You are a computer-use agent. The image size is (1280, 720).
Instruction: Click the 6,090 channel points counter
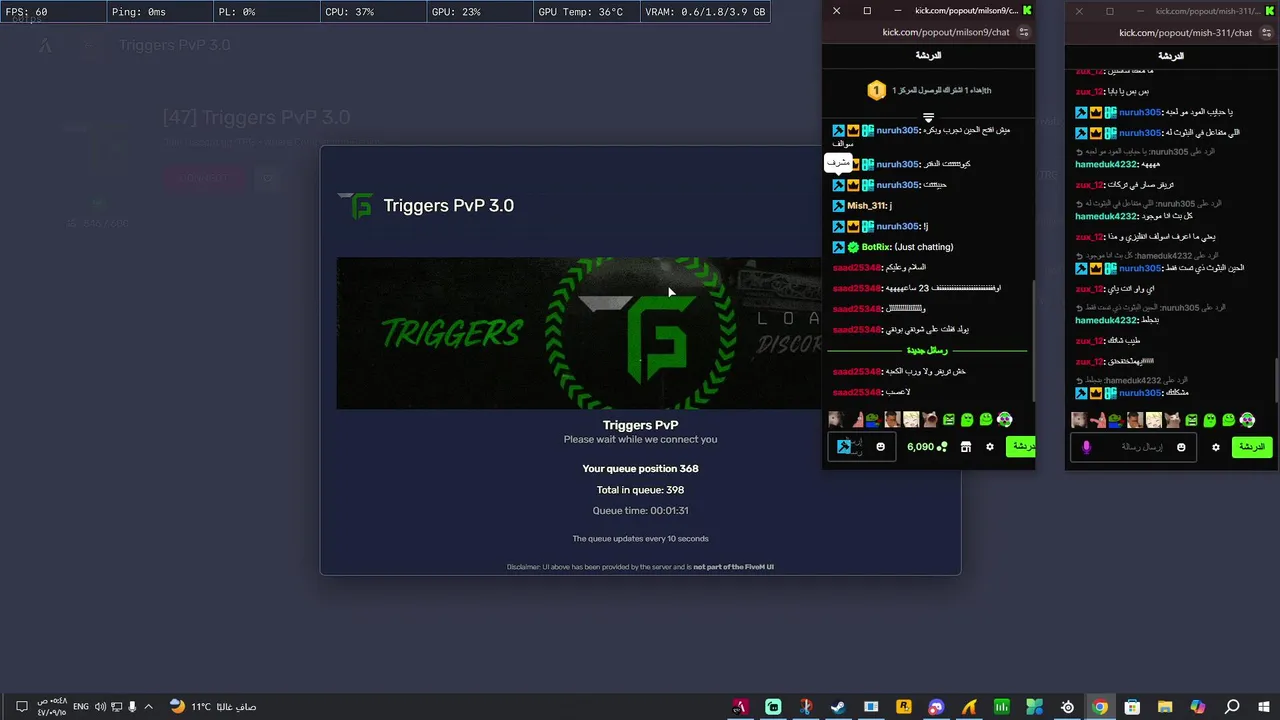(x=926, y=447)
